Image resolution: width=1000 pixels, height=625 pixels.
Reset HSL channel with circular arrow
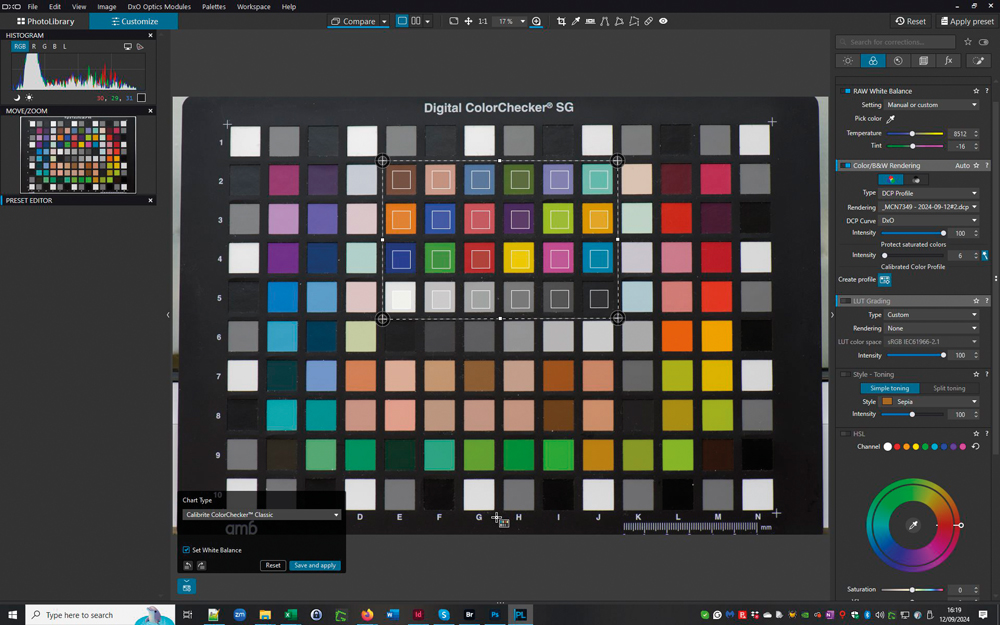point(975,446)
